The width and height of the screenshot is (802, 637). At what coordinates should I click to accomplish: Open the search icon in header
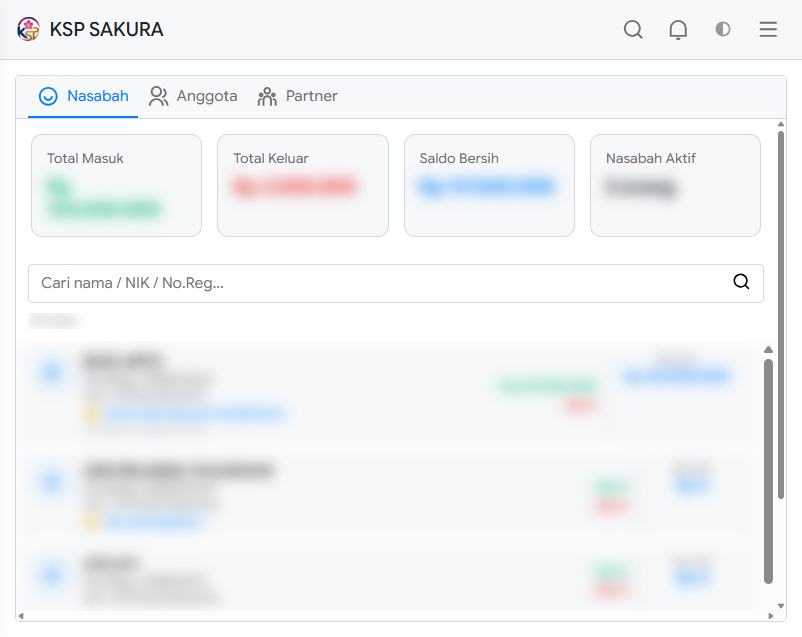[x=633, y=30]
